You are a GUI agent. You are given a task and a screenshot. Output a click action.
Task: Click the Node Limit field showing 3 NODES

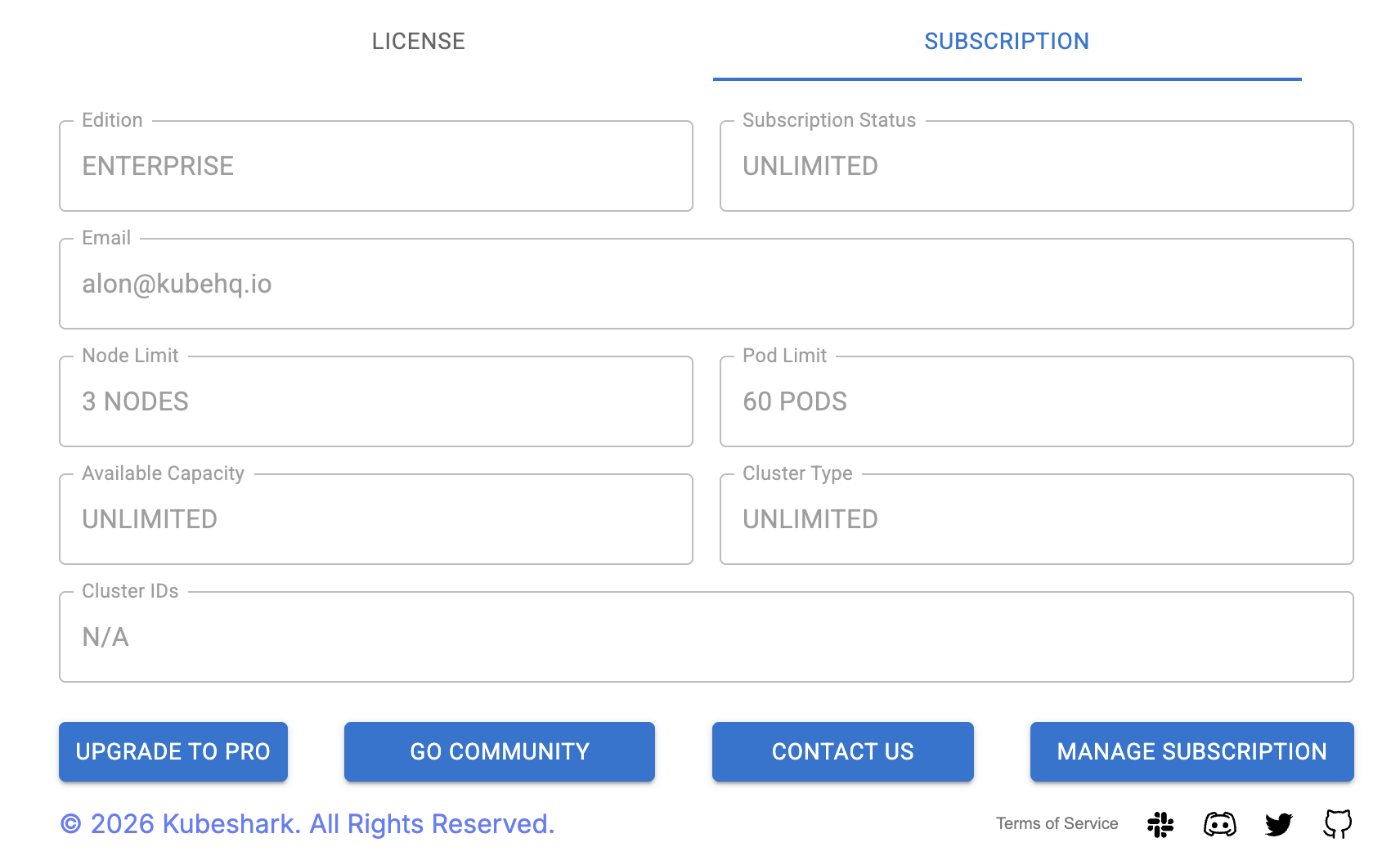(x=375, y=401)
